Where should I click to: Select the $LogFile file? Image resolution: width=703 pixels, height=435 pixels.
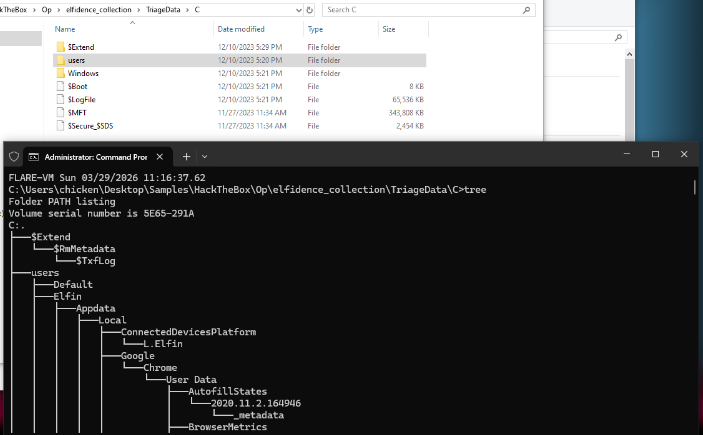tap(81, 100)
